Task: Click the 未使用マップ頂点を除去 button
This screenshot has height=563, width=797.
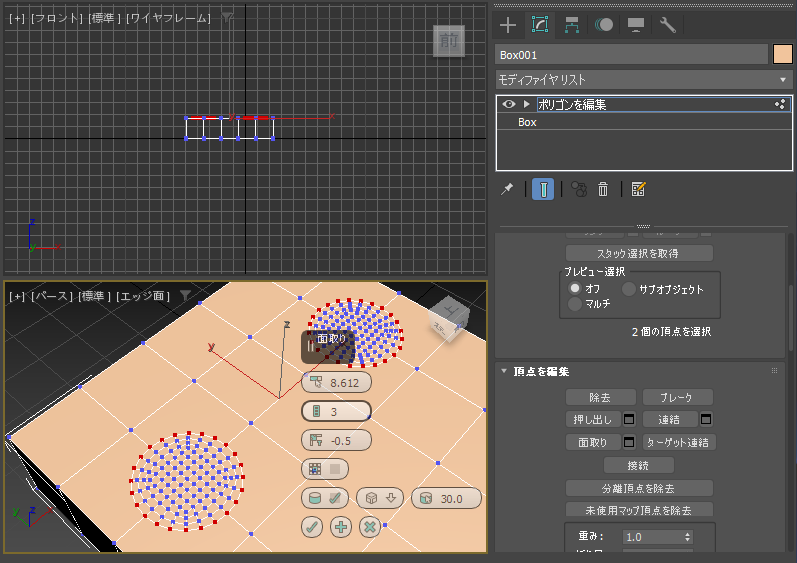Action: [x=639, y=510]
